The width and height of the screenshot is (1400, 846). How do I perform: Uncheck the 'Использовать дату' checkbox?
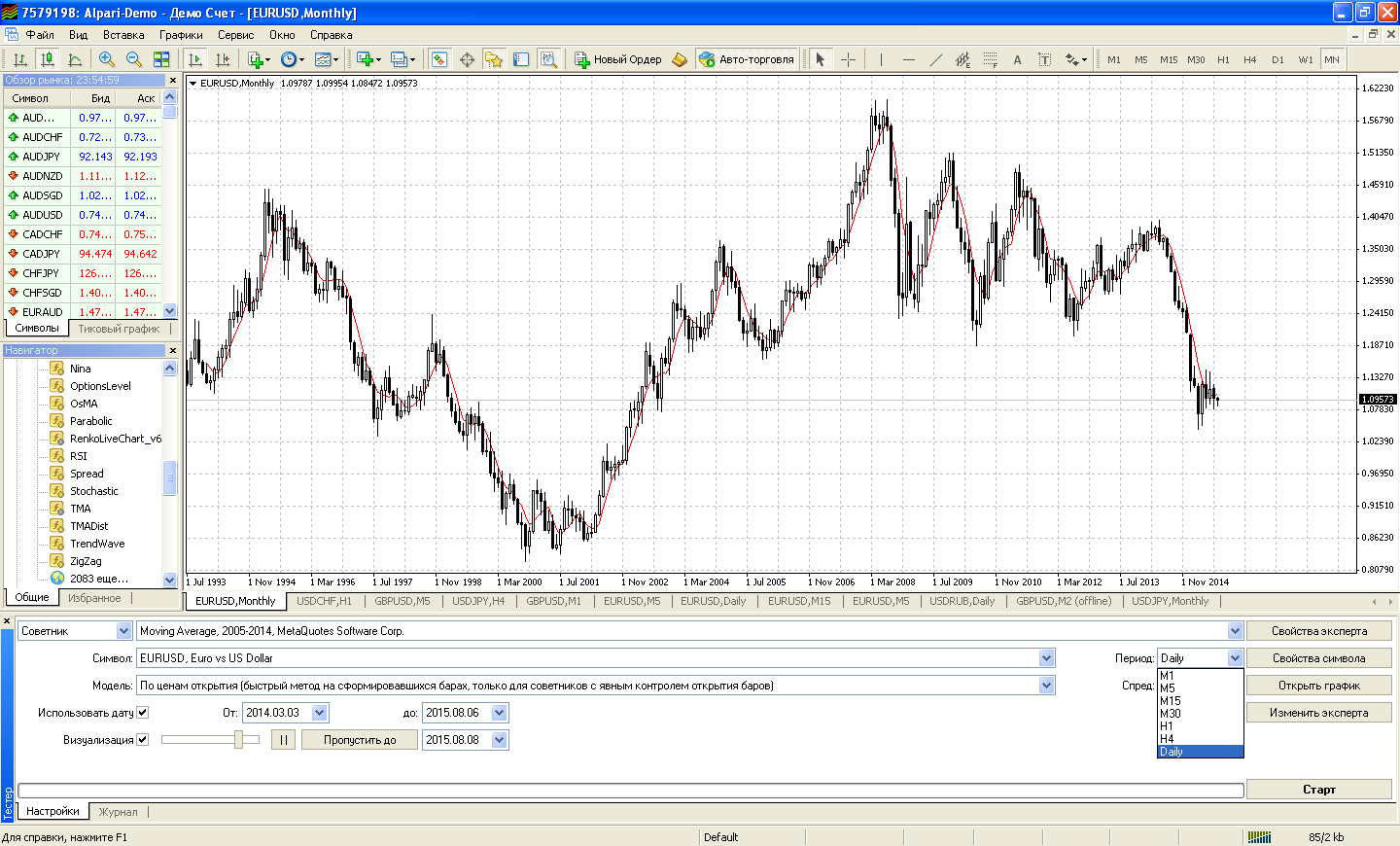tap(143, 713)
